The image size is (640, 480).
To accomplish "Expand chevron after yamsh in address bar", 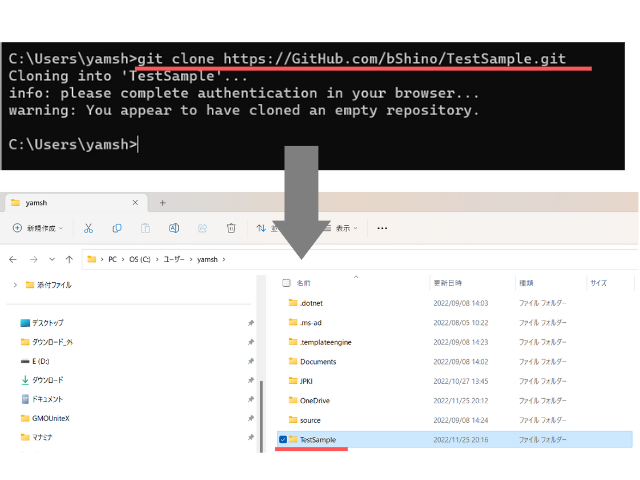I will 224,260.
